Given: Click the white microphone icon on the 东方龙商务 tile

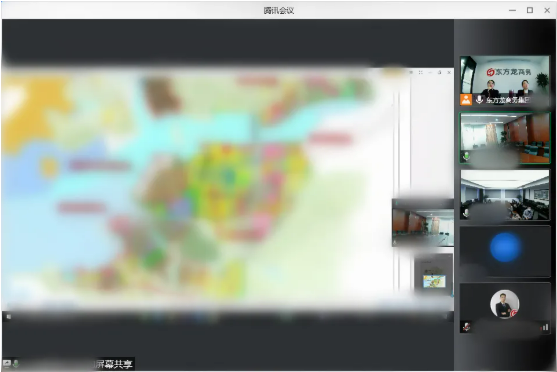Looking at the screenshot, I should tap(479, 100).
